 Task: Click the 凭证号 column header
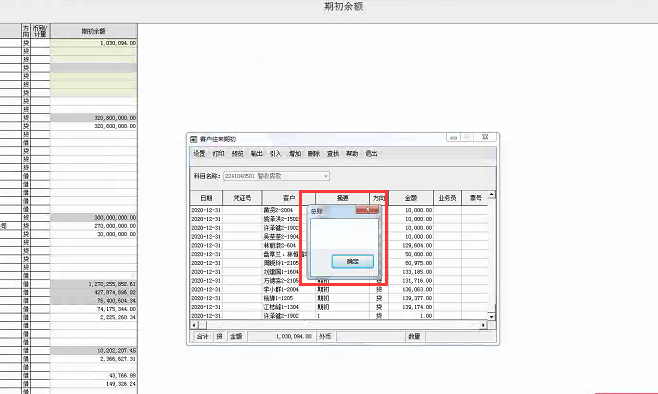click(242, 198)
